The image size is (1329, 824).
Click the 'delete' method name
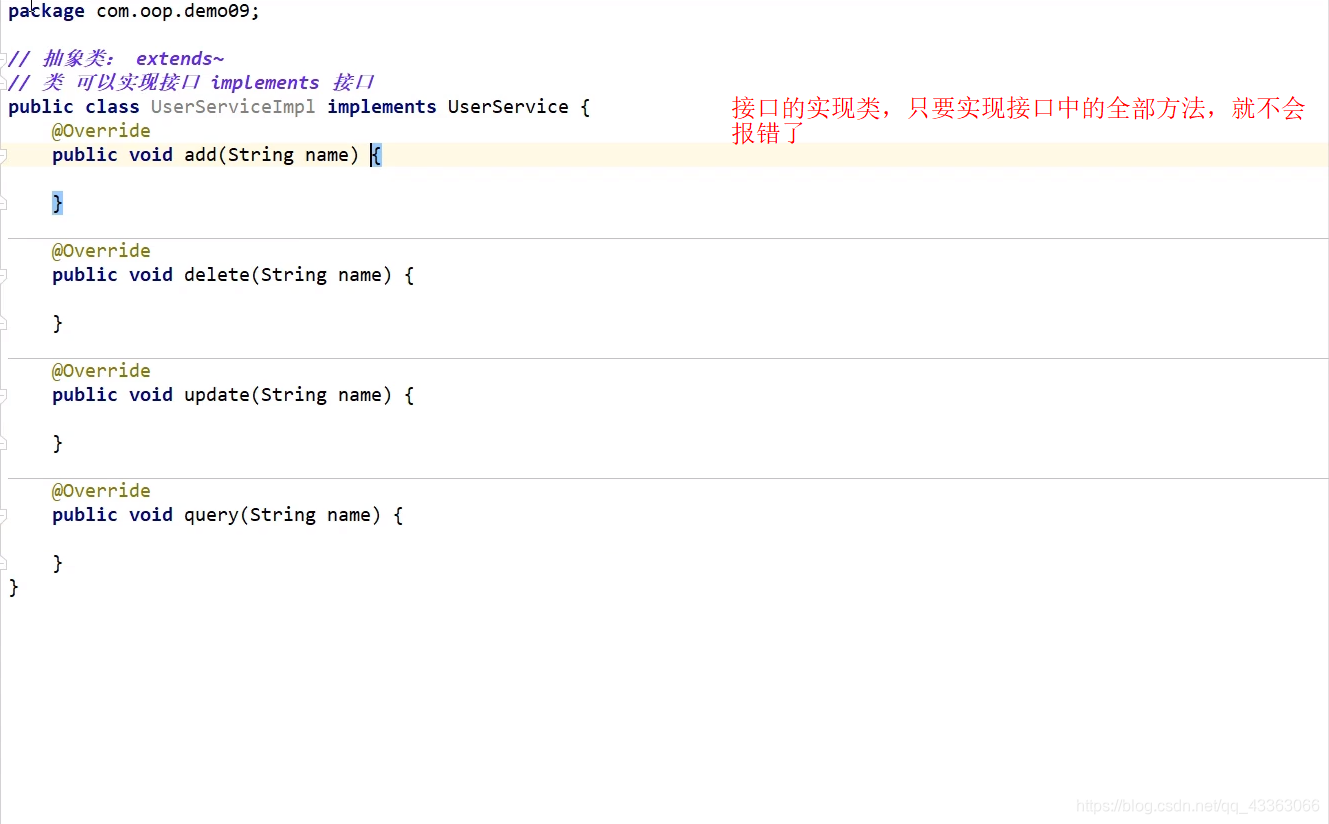[217, 275]
